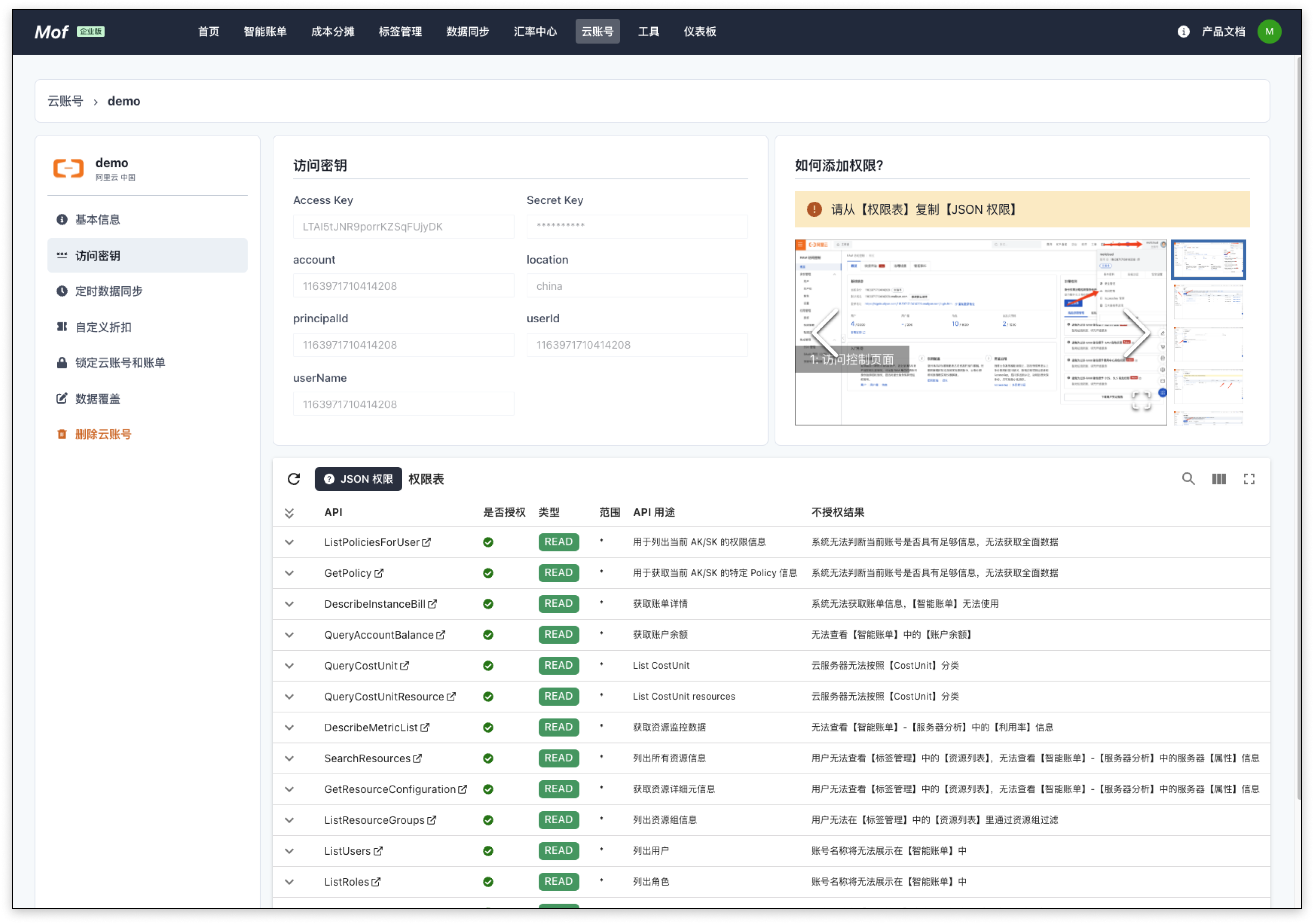Open the external link icon beside QueryCostUnit
This screenshot has width=1314, height=924.
tap(405, 665)
